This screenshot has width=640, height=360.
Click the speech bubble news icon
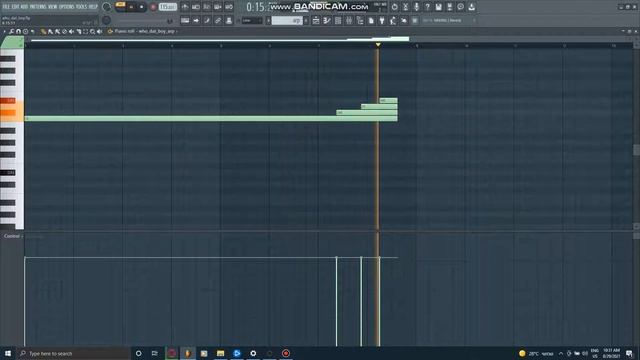pyautogui.click(x=460, y=7)
